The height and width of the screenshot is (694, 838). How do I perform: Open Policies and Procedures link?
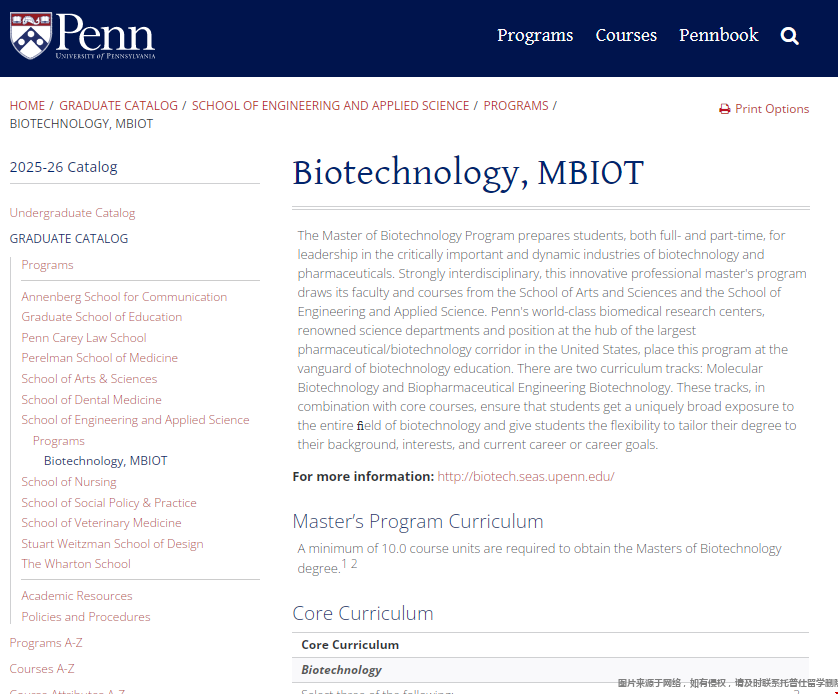86,617
